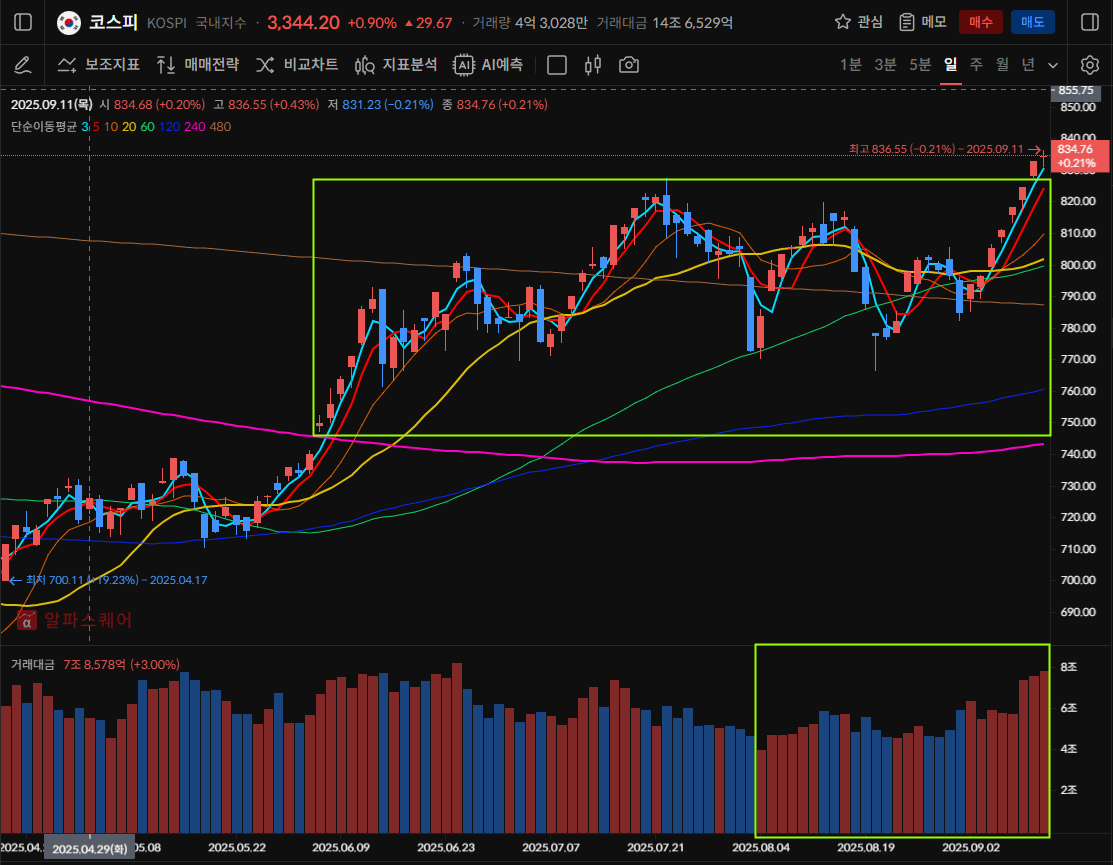Click the square layout icon

[557, 65]
